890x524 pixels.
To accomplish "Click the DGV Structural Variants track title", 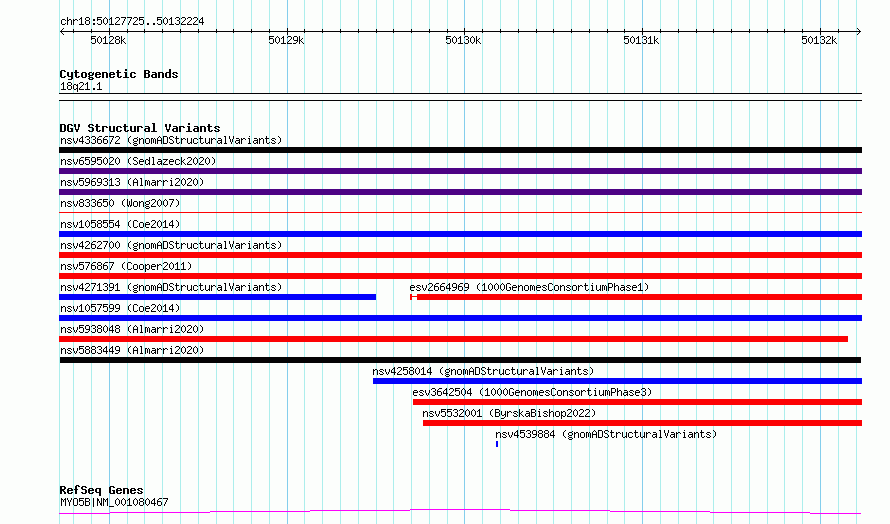I will pyautogui.click(x=140, y=128).
